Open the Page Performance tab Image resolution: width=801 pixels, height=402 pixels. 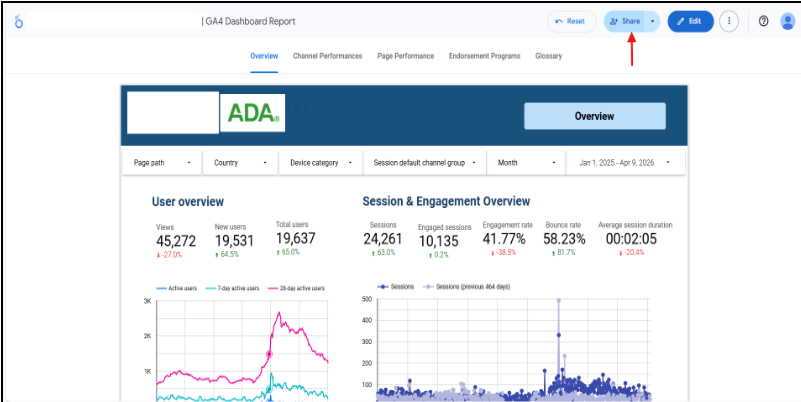(x=406, y=56)
